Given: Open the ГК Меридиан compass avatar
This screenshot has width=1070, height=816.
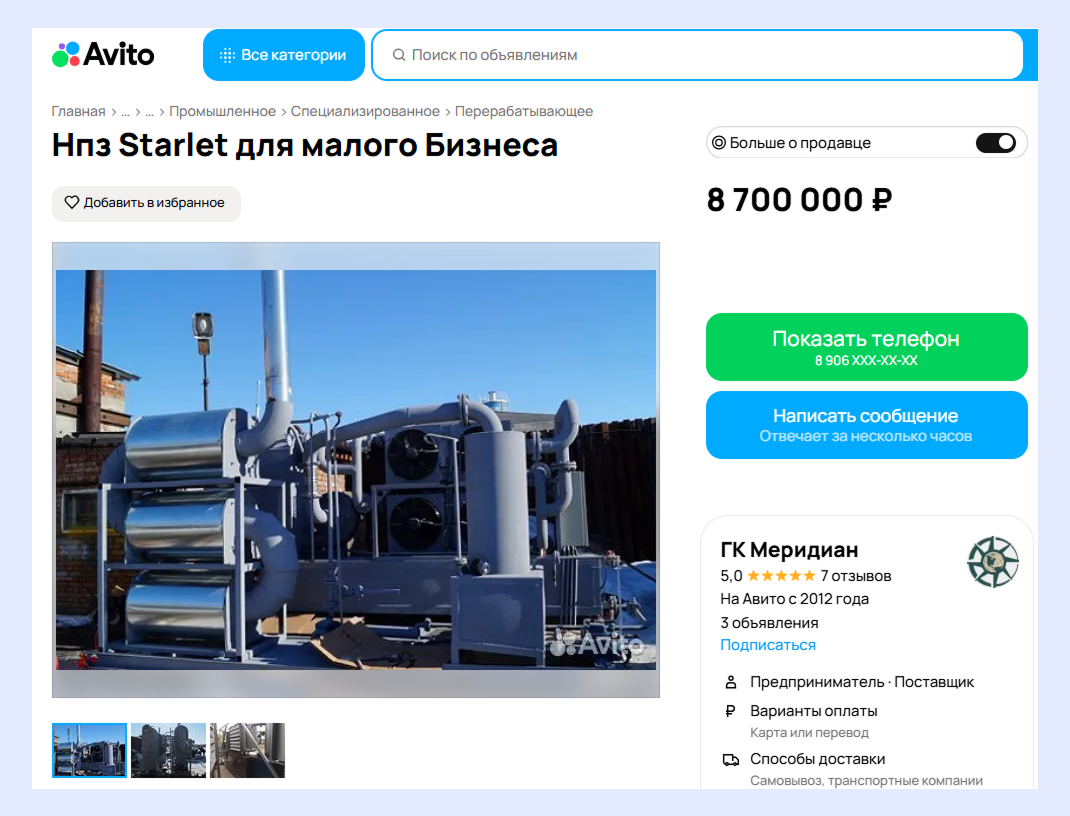Looking at the screenshot, I should click(x=993, y=562).
